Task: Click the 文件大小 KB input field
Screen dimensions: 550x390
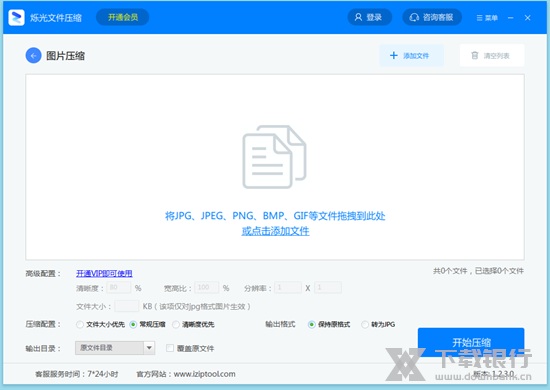Action: [127, 306]
